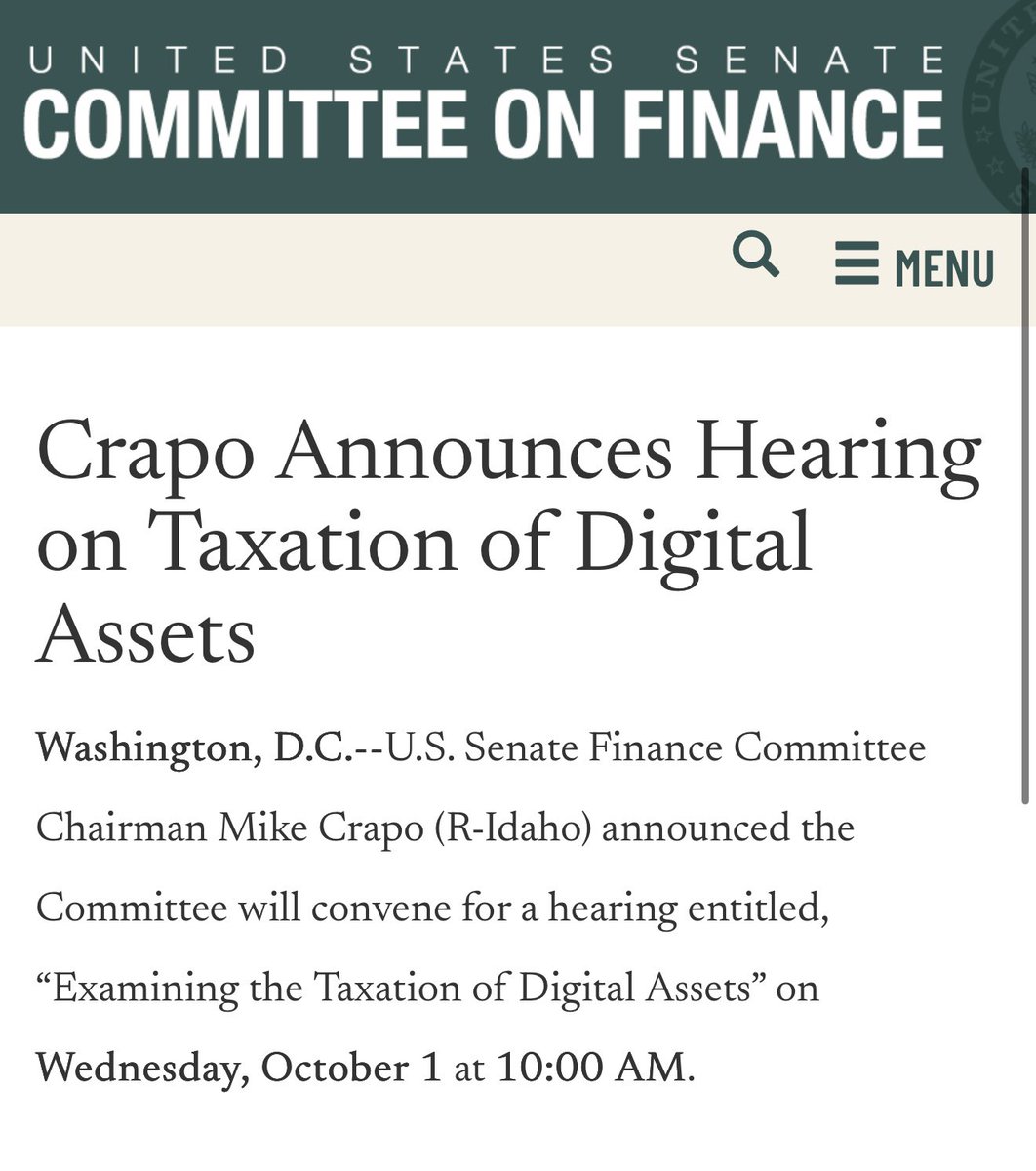Click the Senate seal emblem in header
Viewport: 1036px width, 1171px height.
click(x=999, y=102)
